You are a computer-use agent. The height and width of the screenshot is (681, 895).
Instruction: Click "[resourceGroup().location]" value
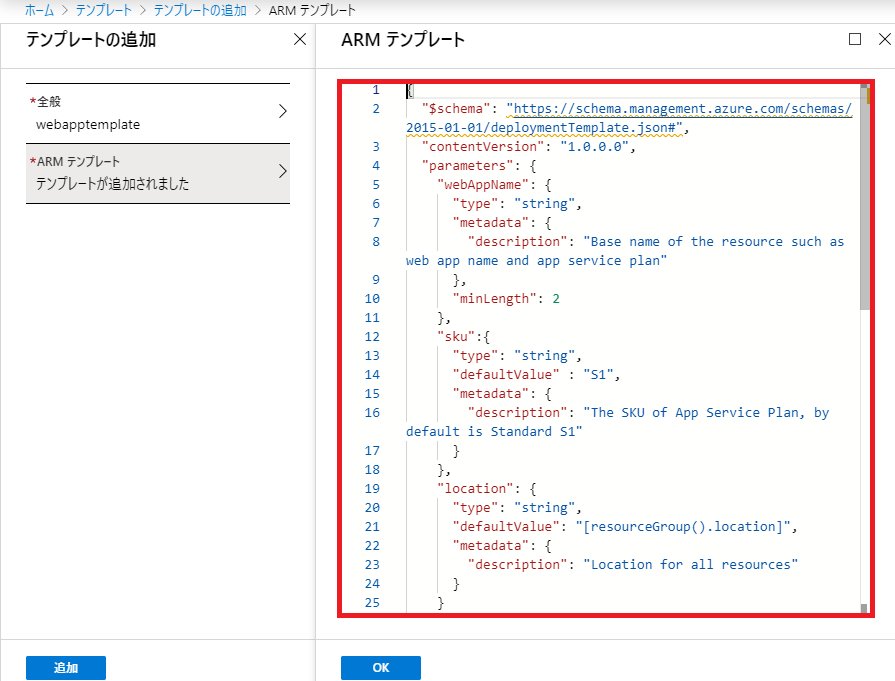click(683, 526)
